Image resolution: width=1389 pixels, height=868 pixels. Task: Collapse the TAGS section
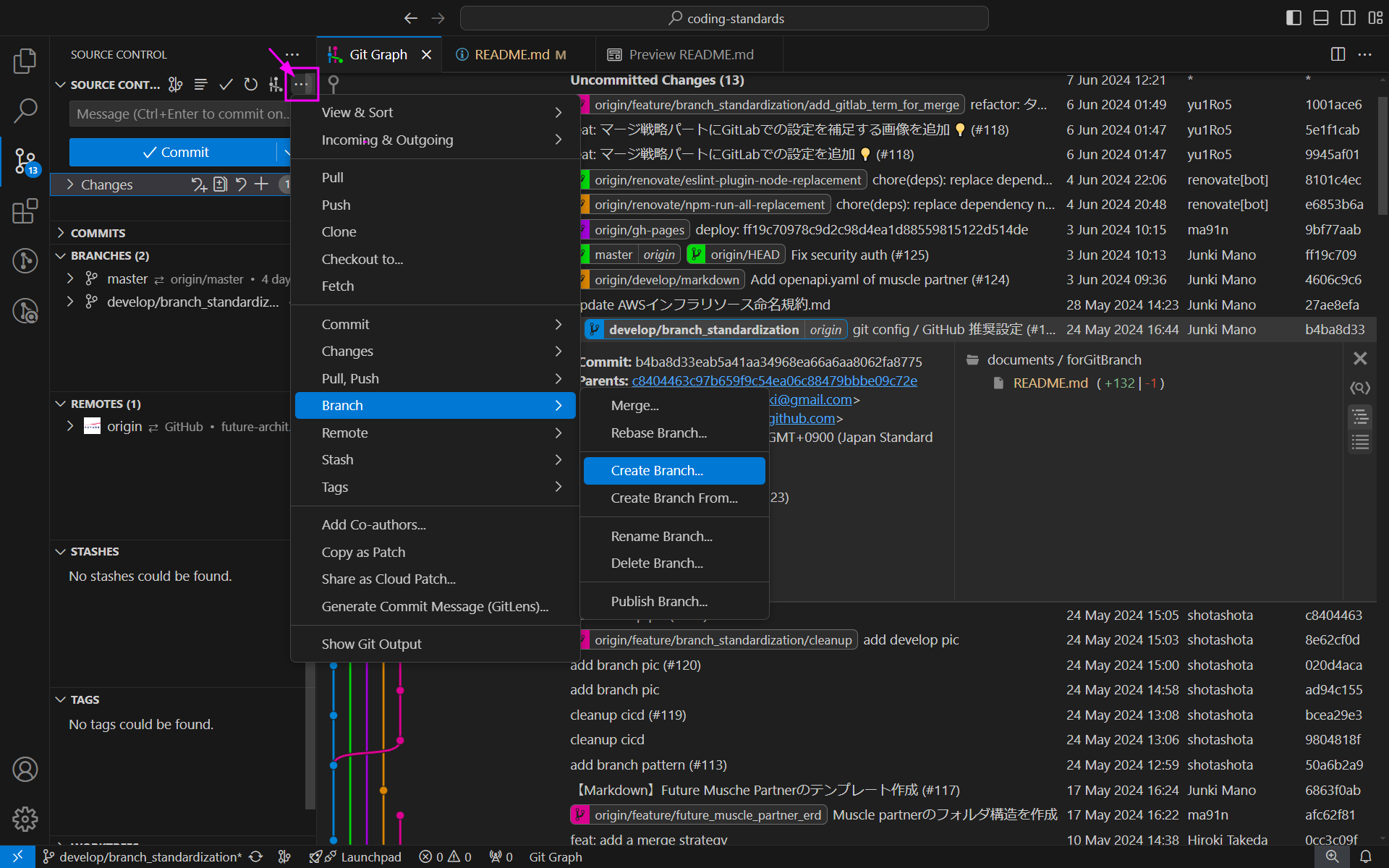click(61, 699)
